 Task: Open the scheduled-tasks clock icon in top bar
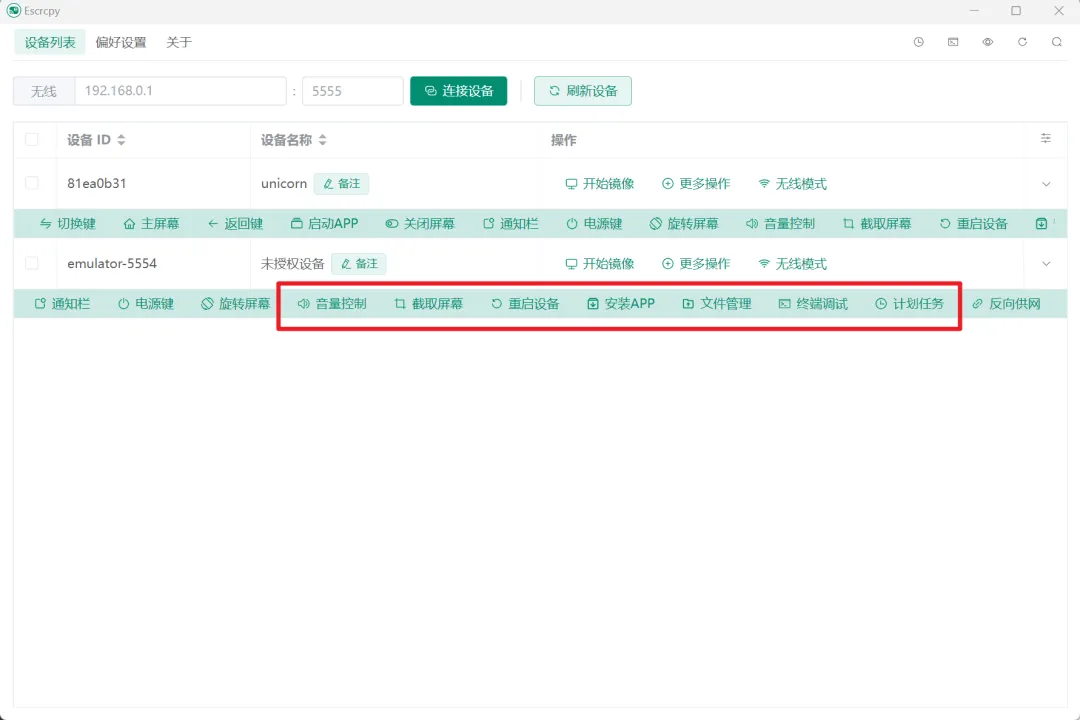tap(918, 42)
